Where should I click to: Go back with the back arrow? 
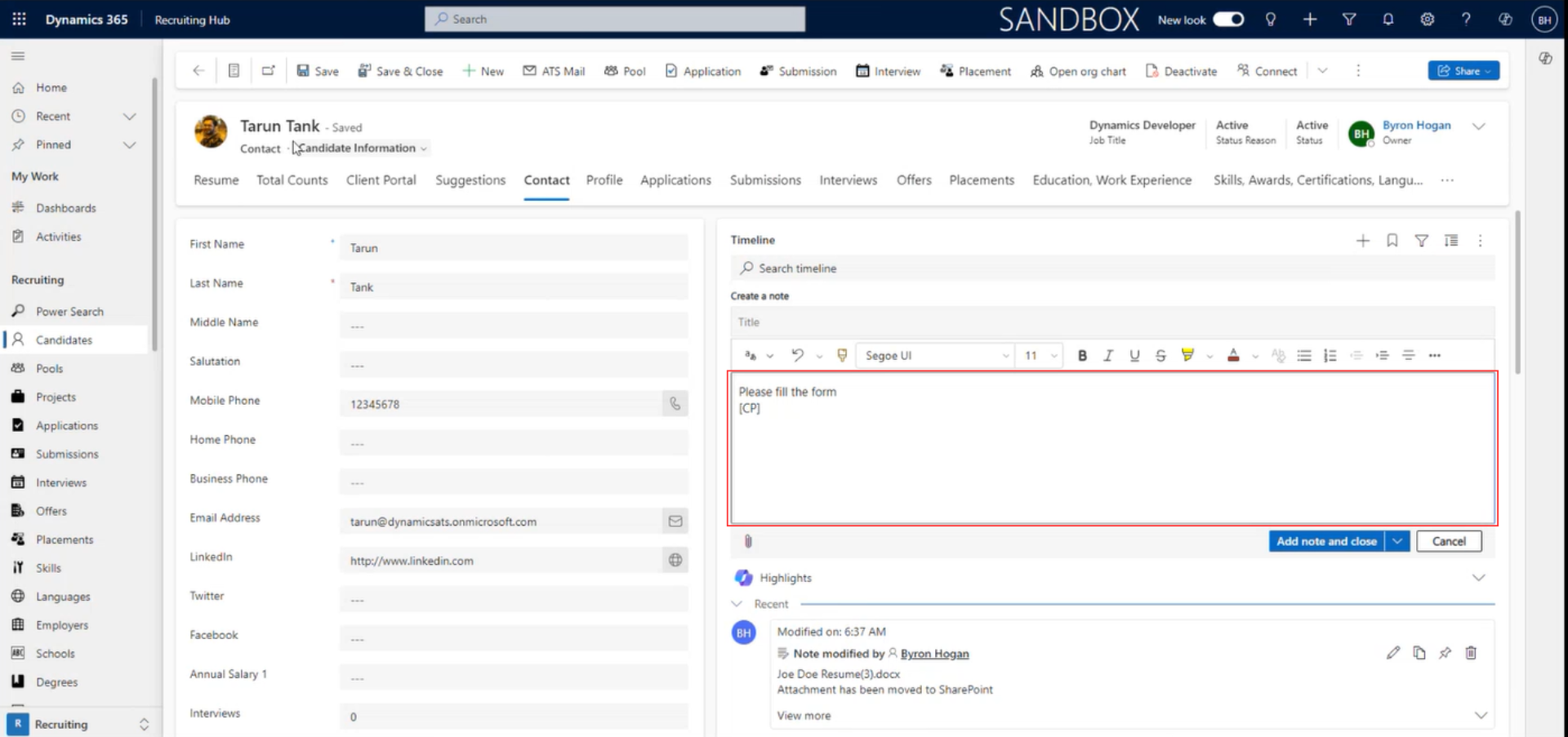(198, 71)
